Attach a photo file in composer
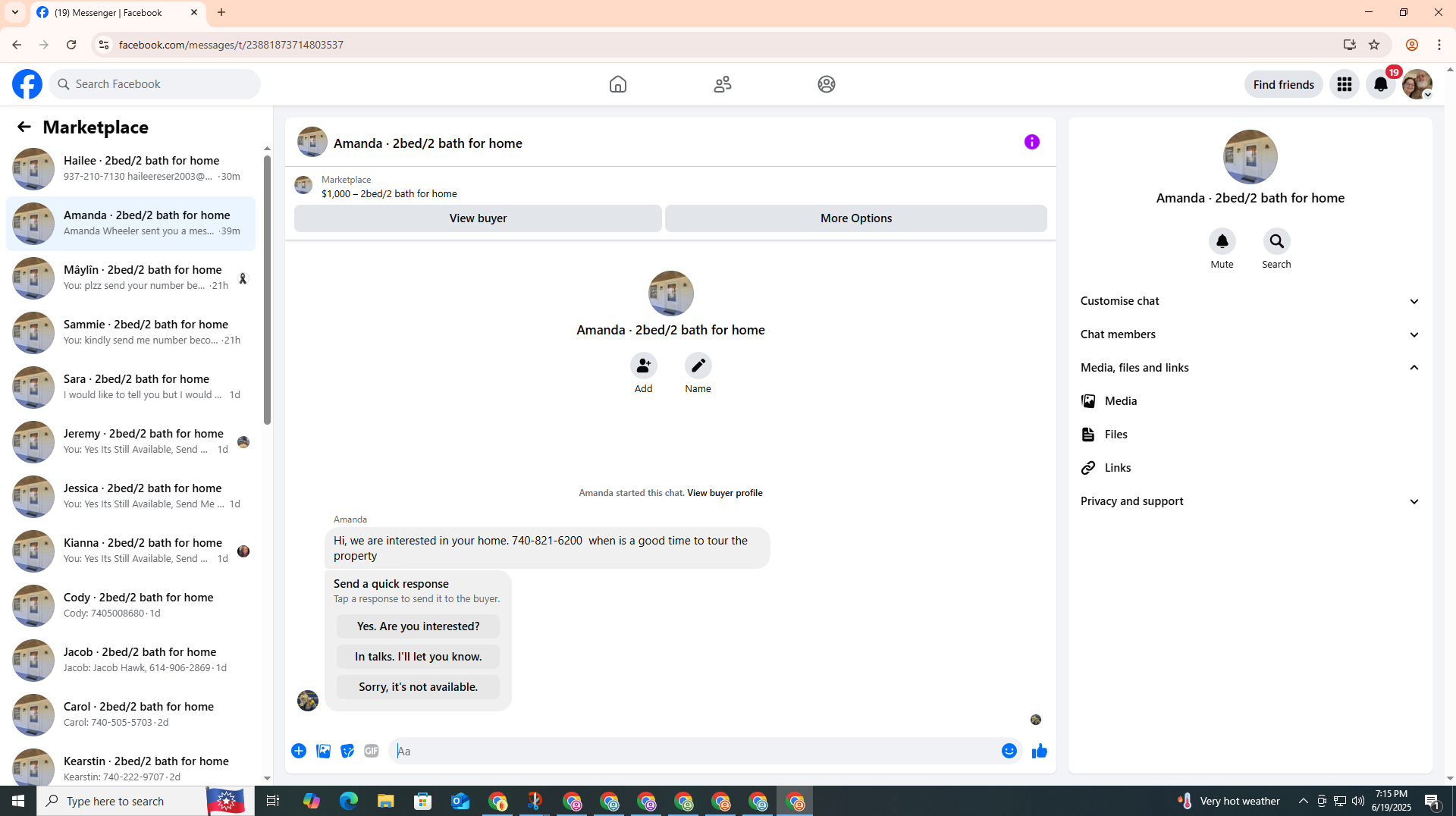1456x816 pixels. (x=323, y=751)
